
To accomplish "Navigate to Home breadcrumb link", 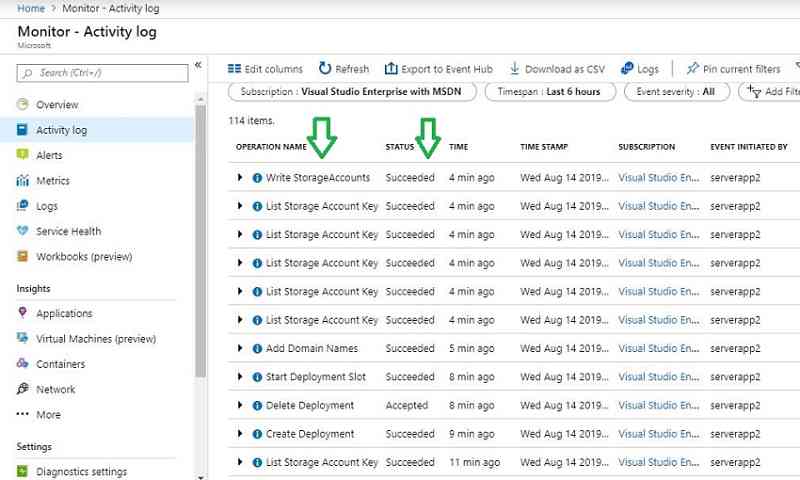I will 31,8.
